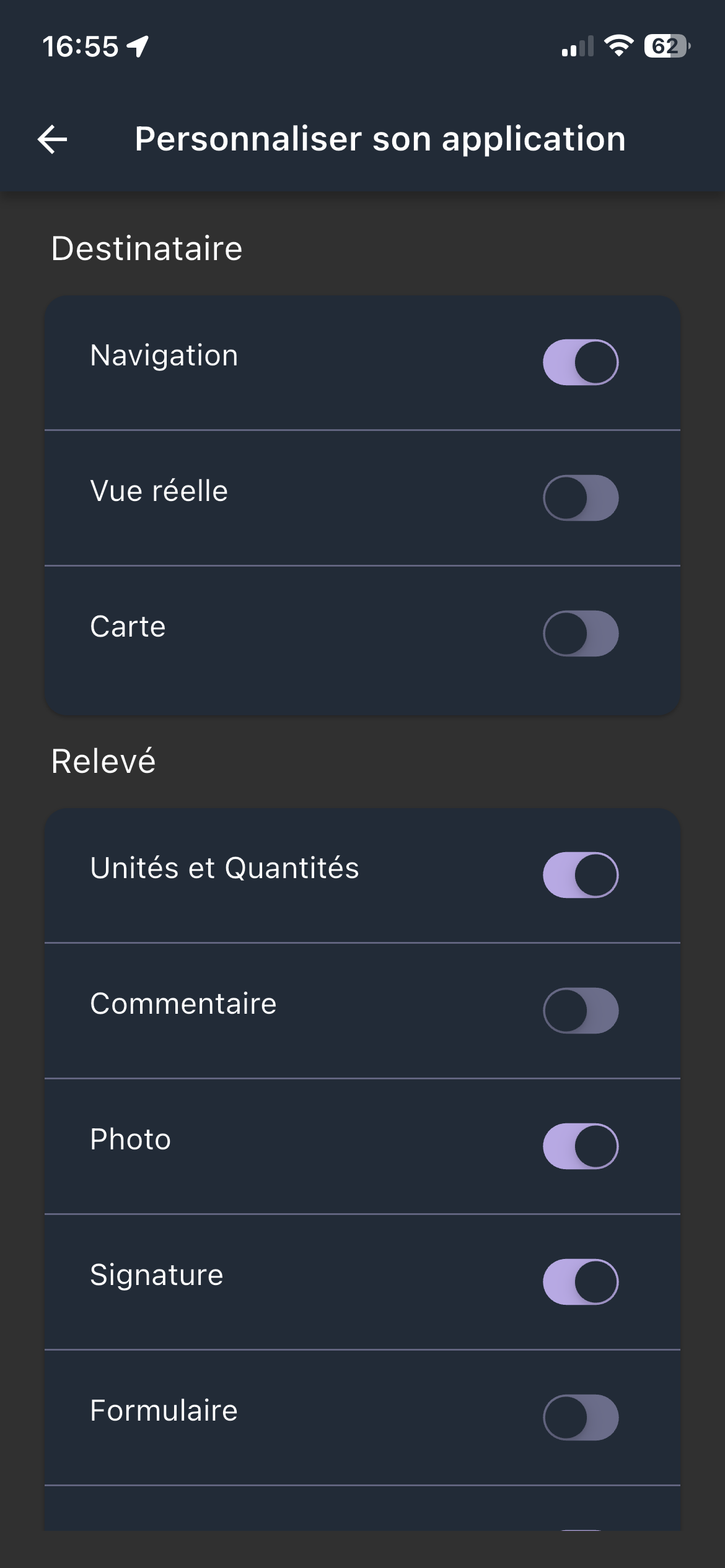Tap the Signature row label text
This screenshot has height=1568, width=725.
click(x=157, y=1275)
